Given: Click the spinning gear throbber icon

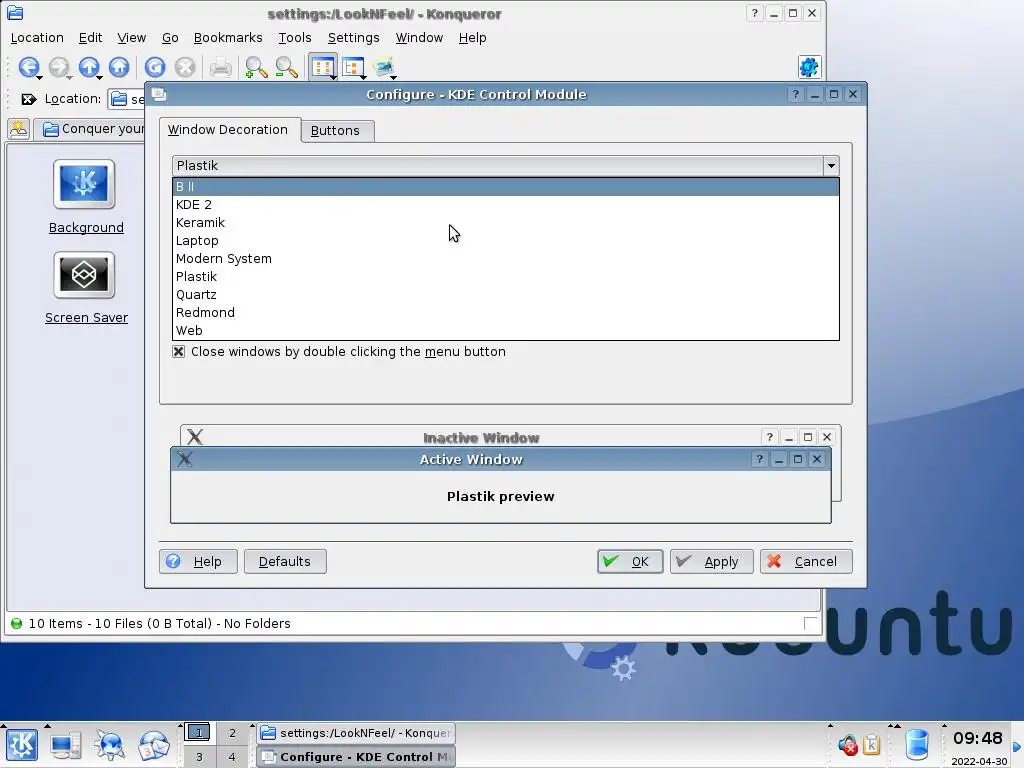Looking at the screenshot, I should (x=809, y=67).
